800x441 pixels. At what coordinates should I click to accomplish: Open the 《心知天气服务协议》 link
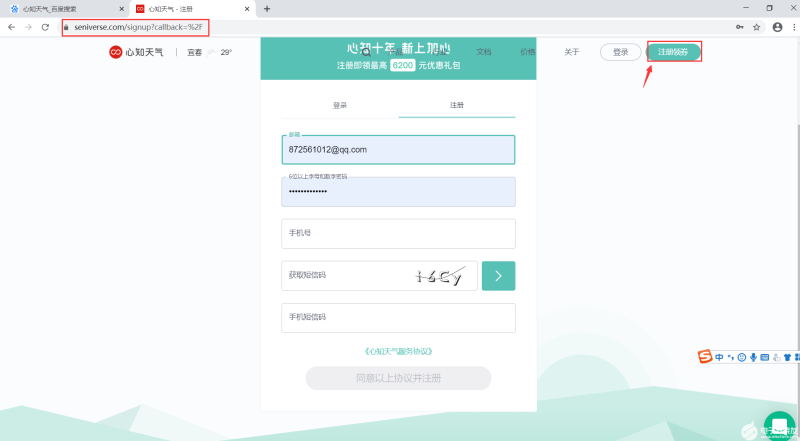tap(398, 351)
